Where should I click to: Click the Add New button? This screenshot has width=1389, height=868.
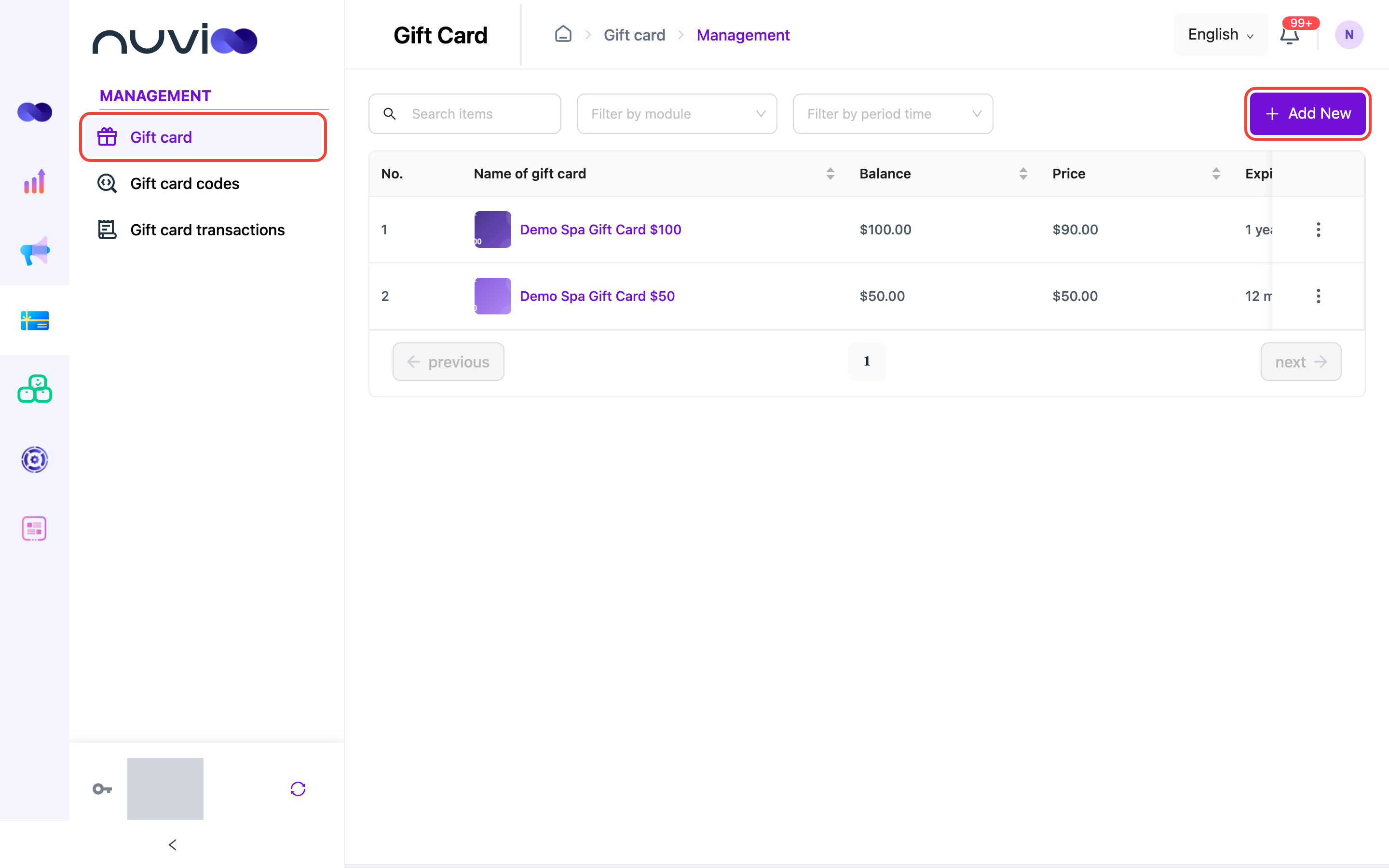tap(1307, 114)
